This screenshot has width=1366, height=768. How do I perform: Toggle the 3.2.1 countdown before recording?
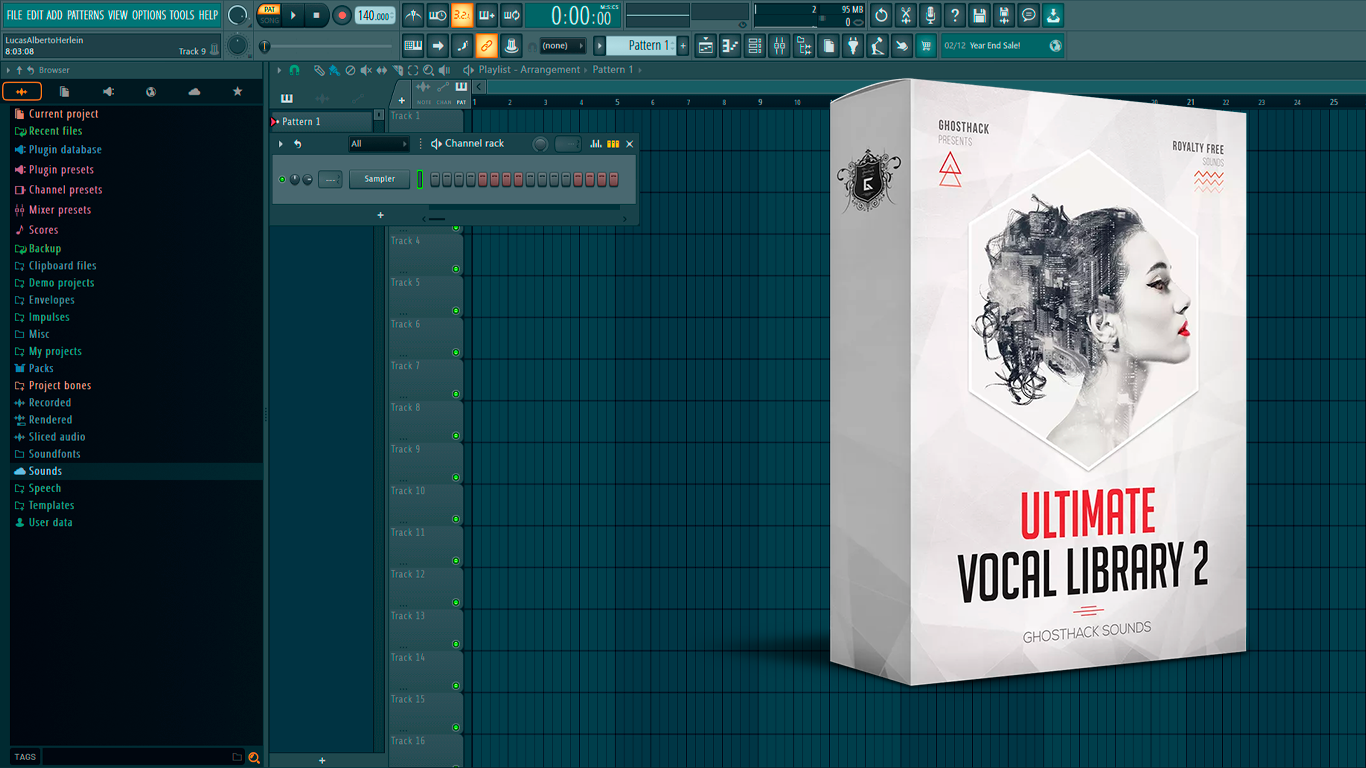pos(462,15)
